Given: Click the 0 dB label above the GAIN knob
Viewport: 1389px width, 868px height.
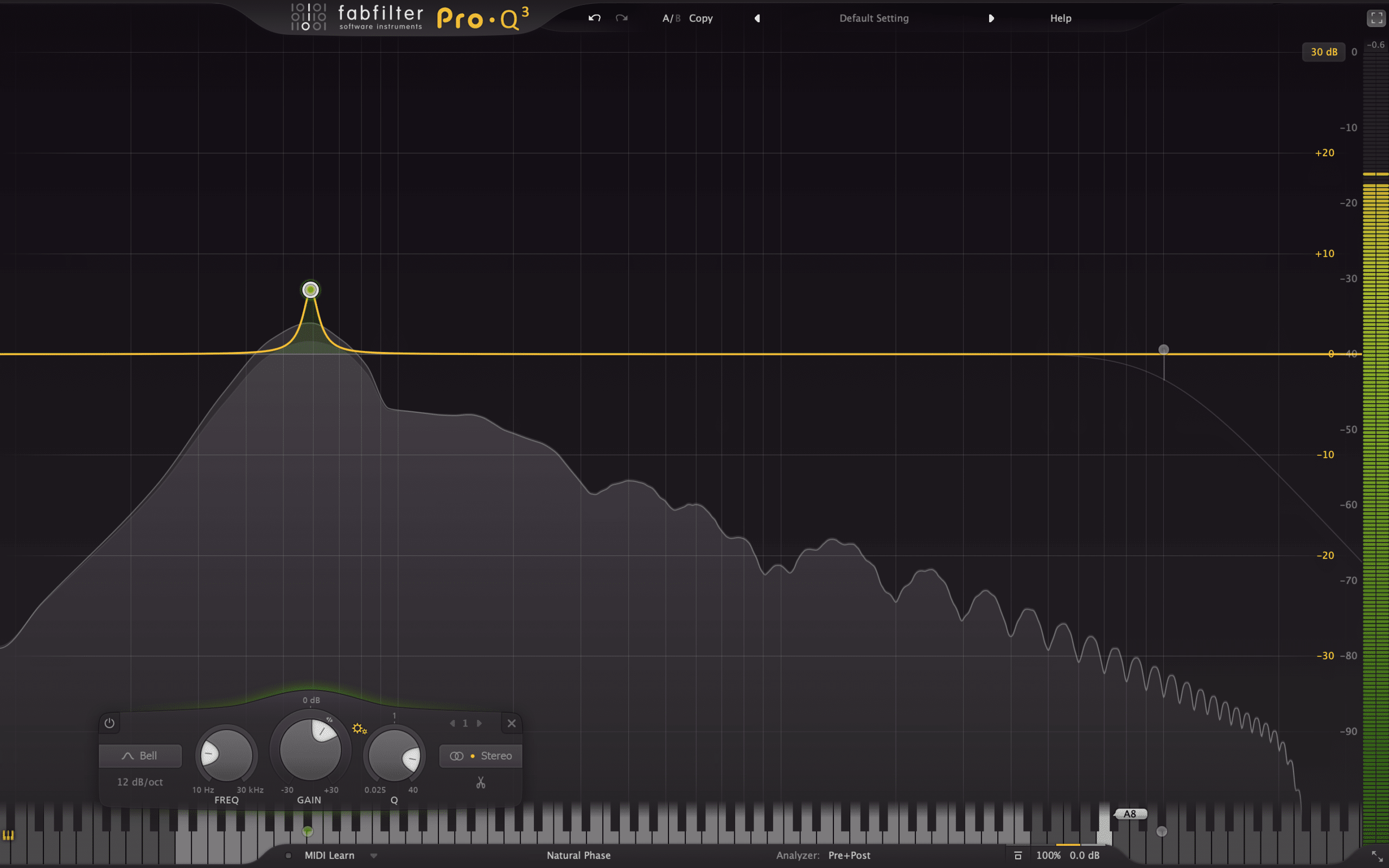Looking at the screenshot, I should pos(311,700).
